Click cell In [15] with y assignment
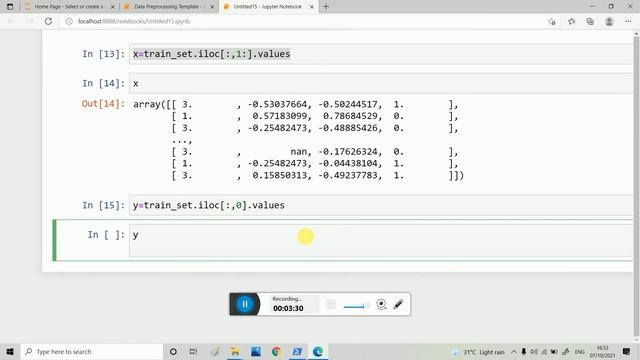The image size is (640, 360). [x=381, y=205]
